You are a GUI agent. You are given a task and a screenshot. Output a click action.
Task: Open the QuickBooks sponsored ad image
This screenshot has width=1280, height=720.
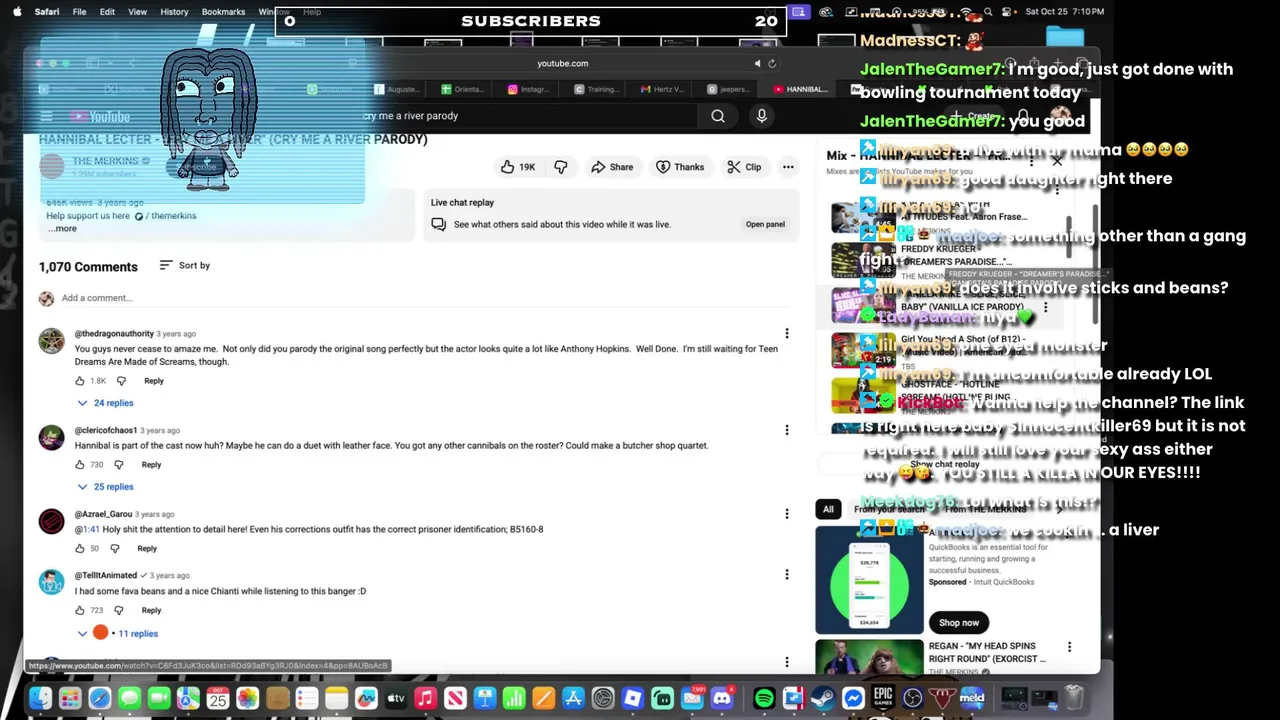click(869, 580)
